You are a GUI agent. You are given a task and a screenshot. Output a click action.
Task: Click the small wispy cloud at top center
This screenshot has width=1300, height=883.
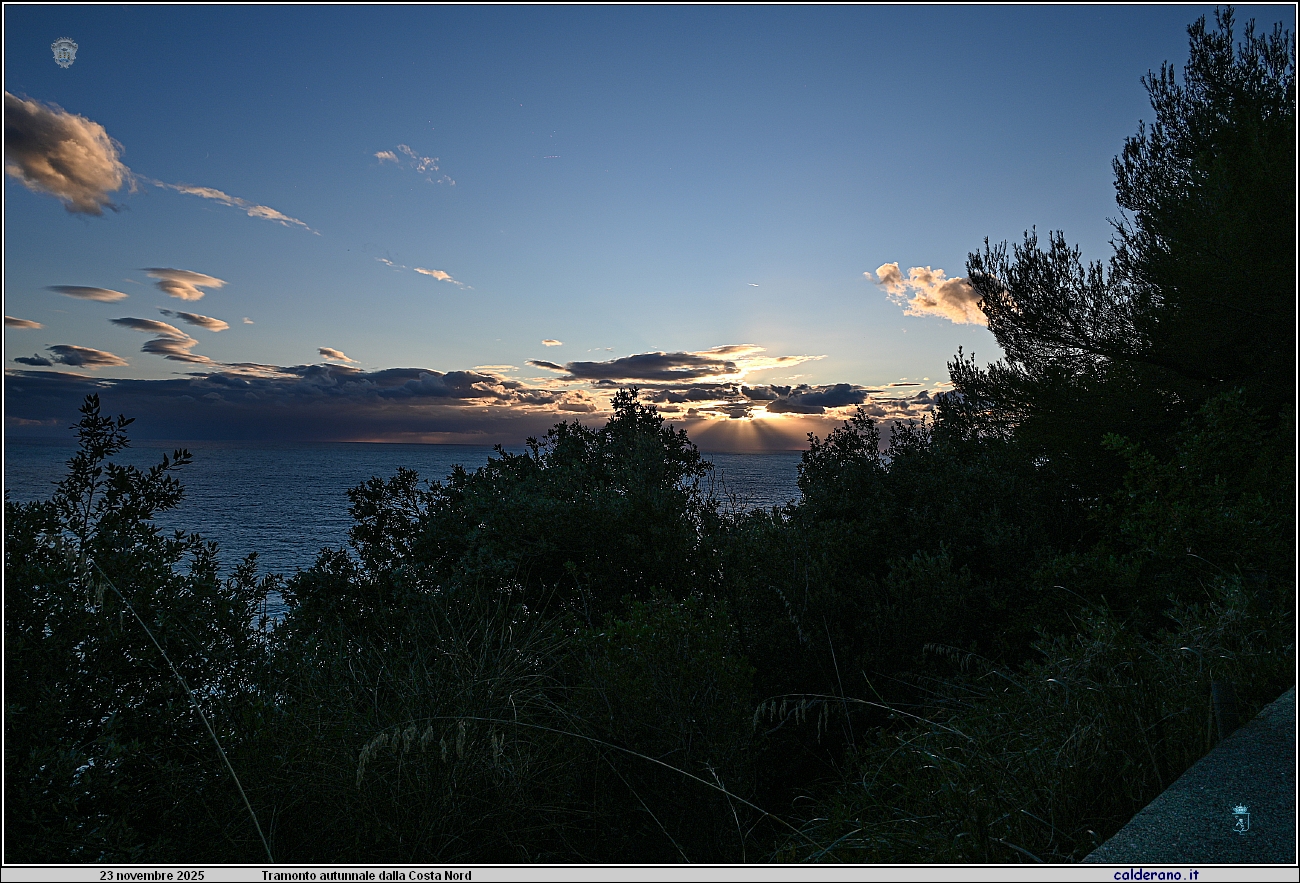click(x=415, y=162)
